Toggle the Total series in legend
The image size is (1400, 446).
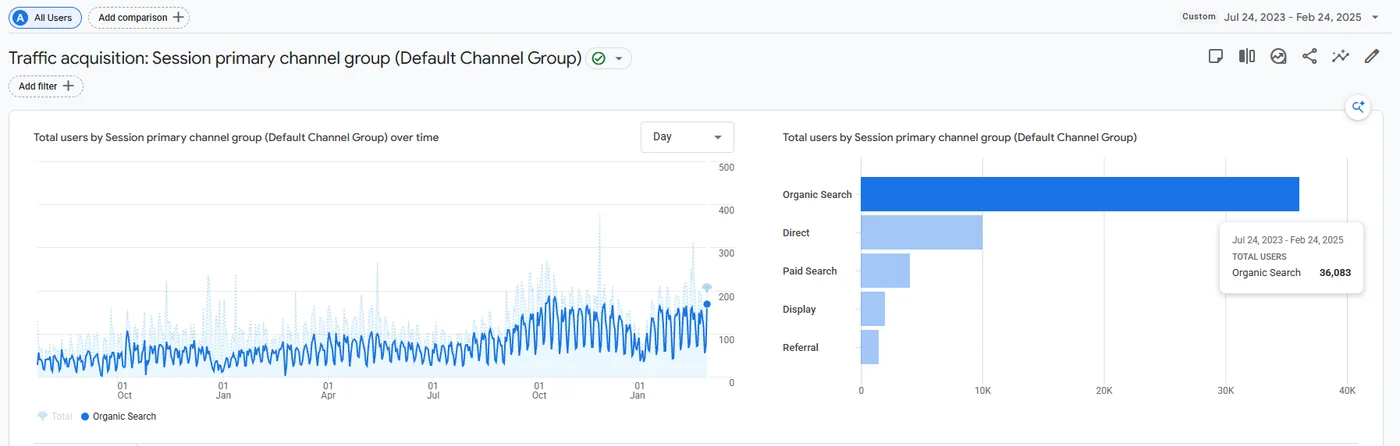(57, 416)
